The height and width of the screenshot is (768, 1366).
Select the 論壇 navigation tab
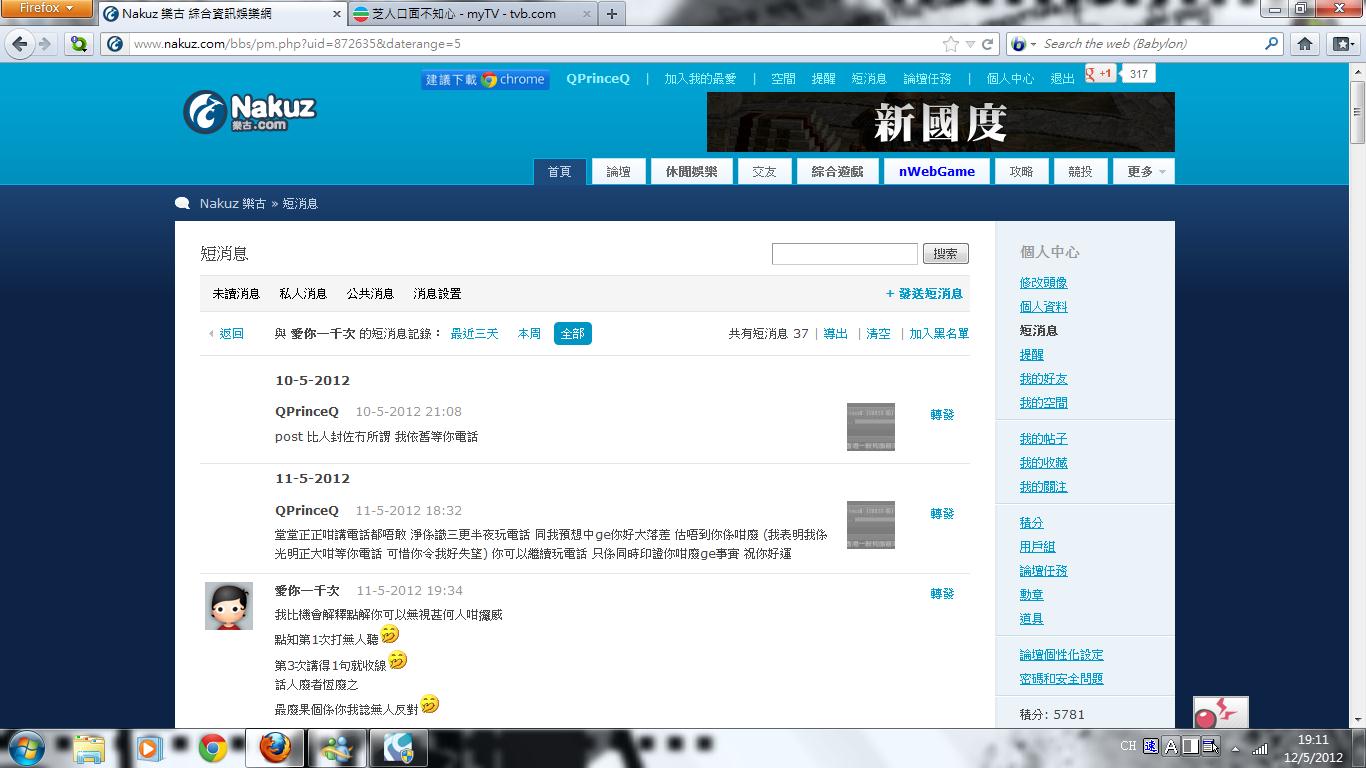point(618,172)
